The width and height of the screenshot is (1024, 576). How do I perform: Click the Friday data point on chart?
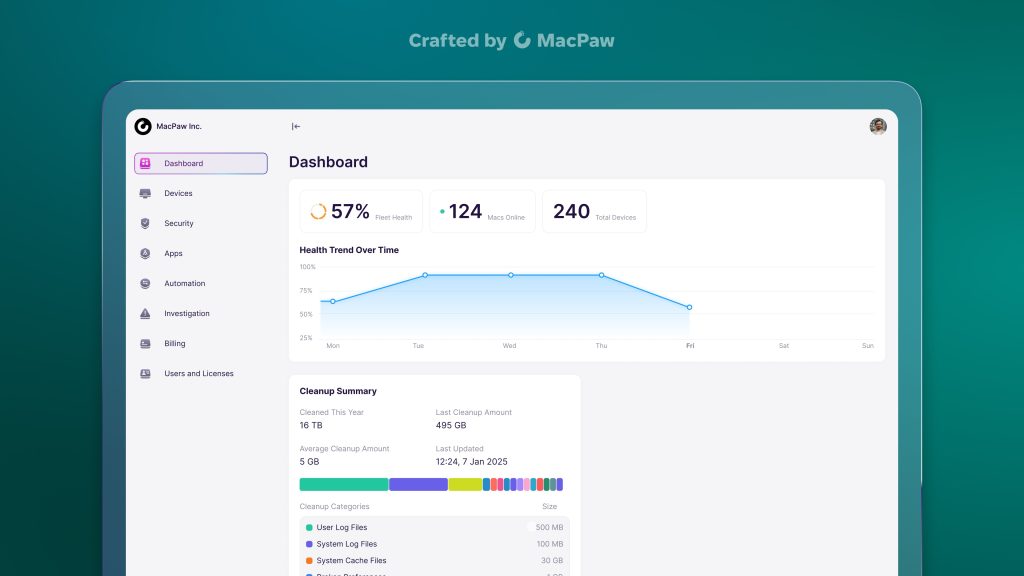tap(689, 307)
